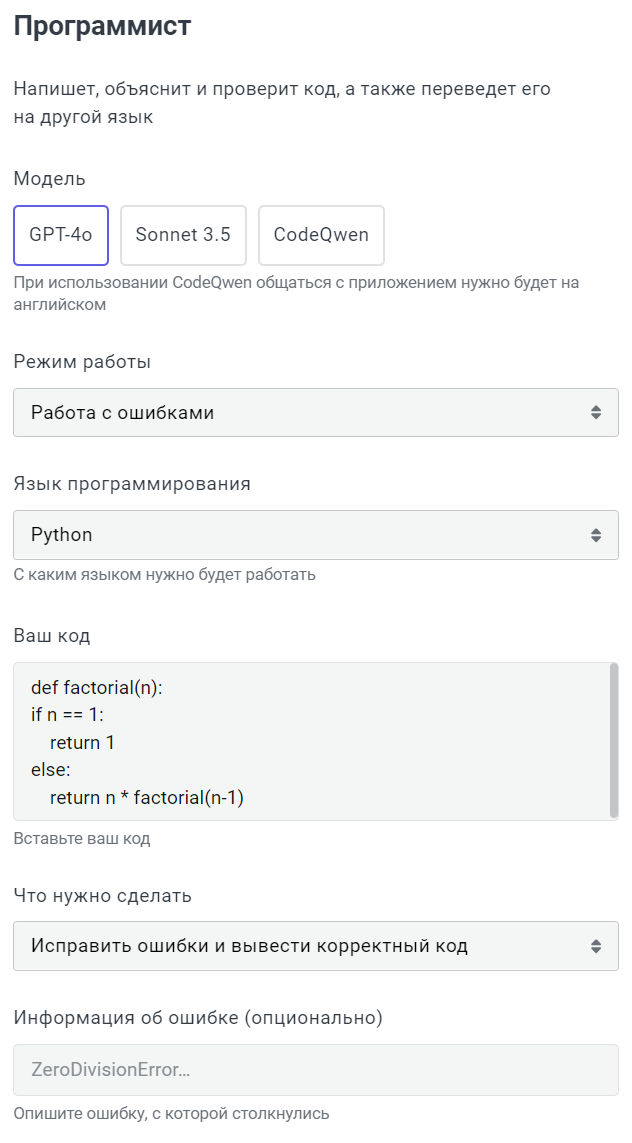Screen dimensions: 632x1143
Task: Focus the ZeroDivisionError error info field
Action: (x=315, y=1070)
